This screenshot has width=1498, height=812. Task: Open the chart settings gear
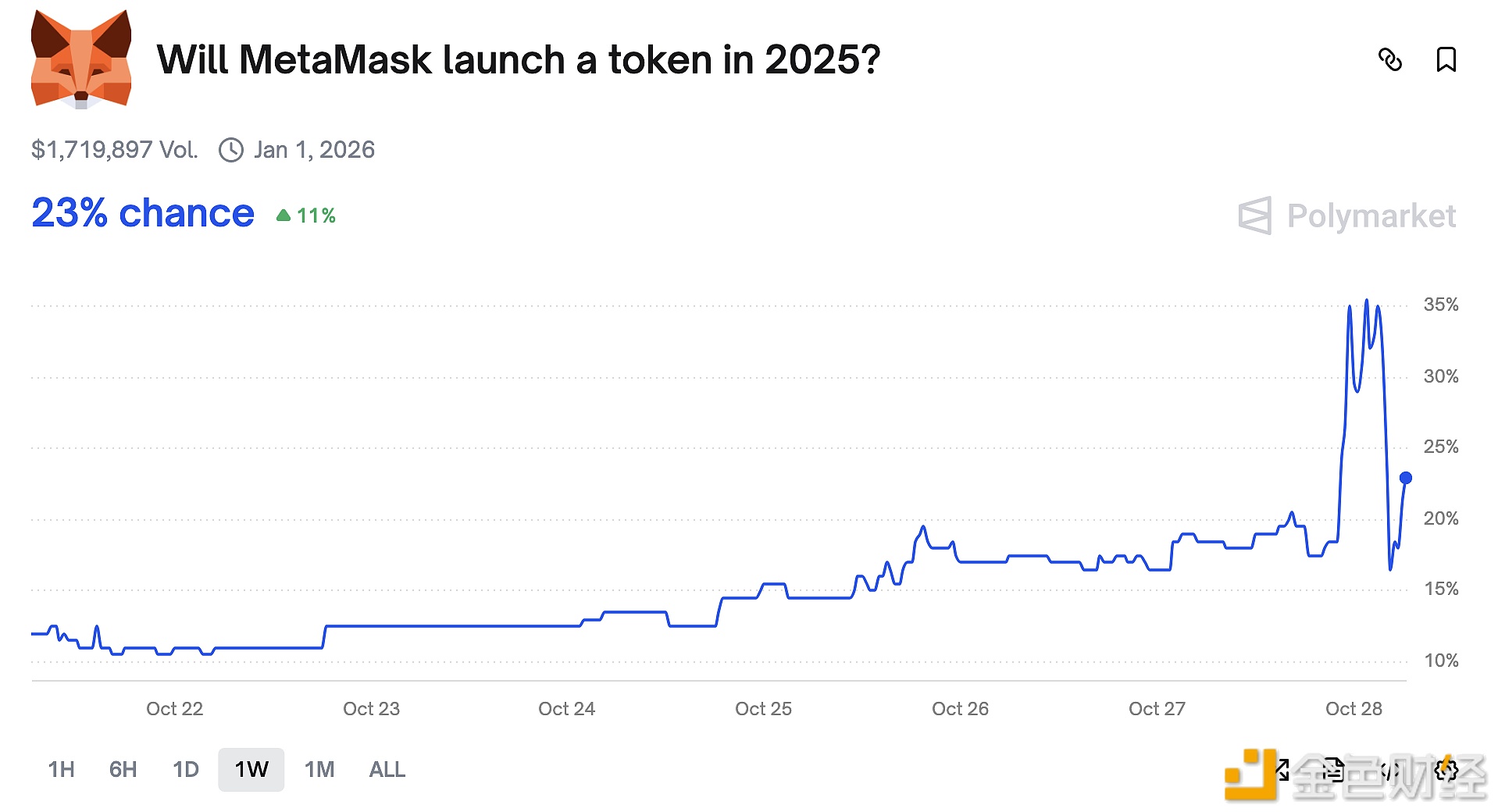pyautogui.click(x=1446, y=771)
